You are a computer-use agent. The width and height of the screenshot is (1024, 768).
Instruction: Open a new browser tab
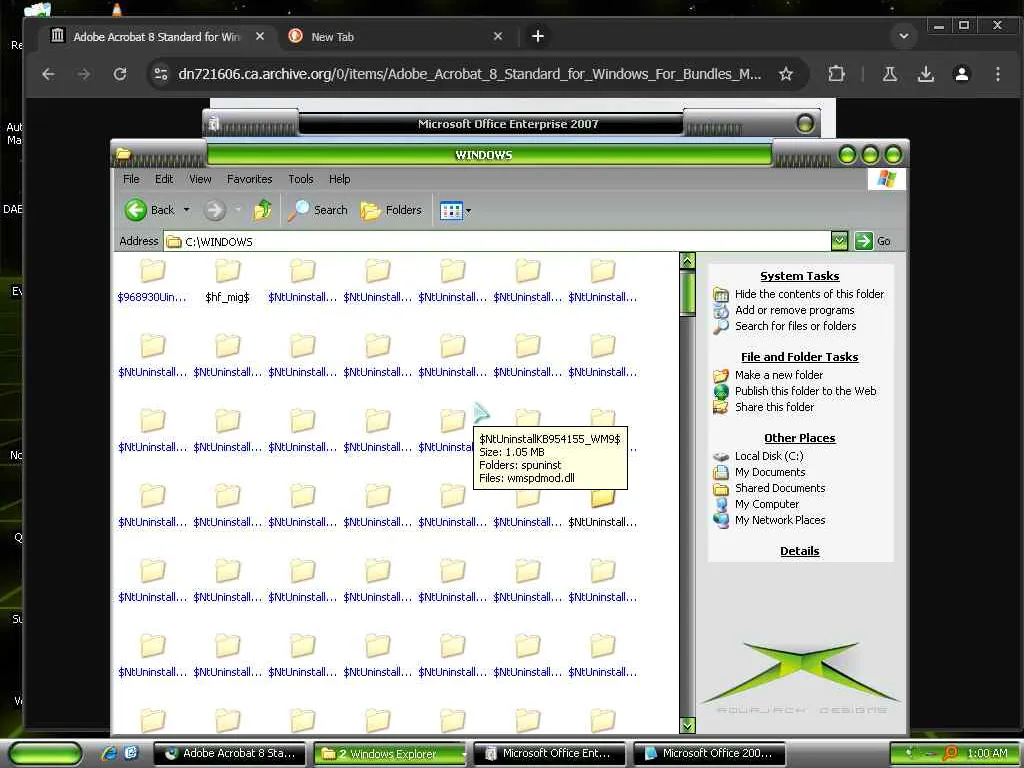(x=537, y=37)
